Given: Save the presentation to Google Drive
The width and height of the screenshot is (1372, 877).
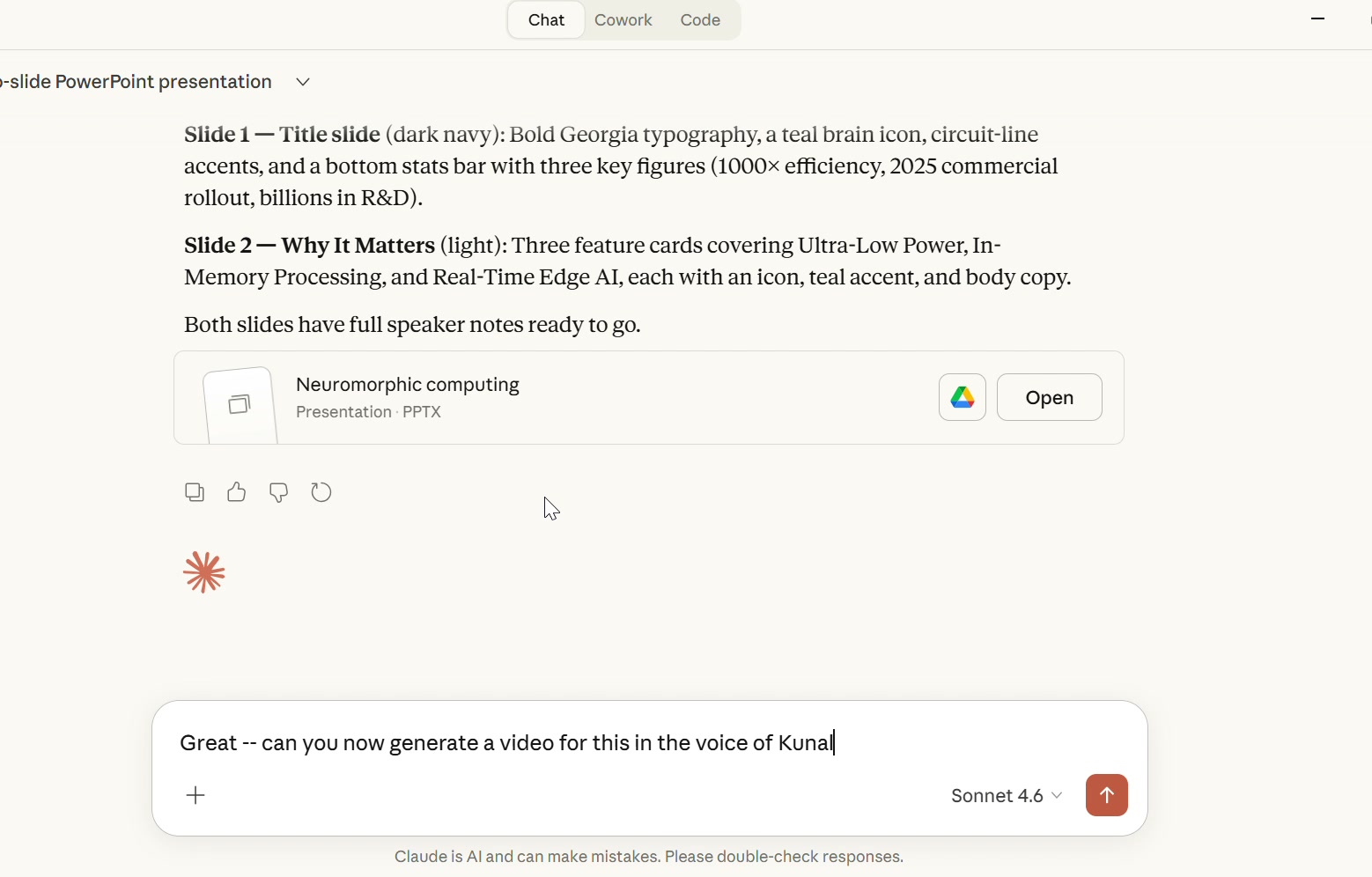Looking at the screenshot, I should (962, 397).
